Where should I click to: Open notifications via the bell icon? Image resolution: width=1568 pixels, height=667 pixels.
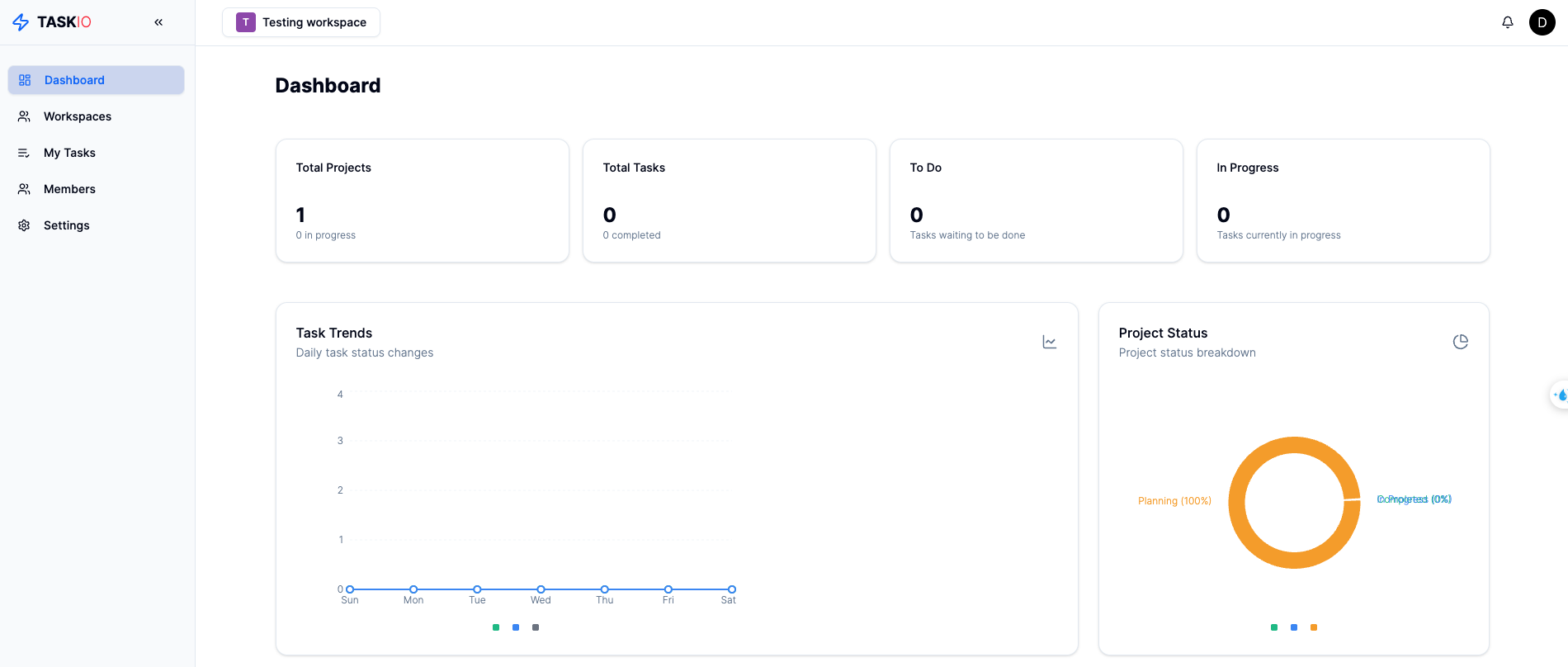tap(1508, 22)
